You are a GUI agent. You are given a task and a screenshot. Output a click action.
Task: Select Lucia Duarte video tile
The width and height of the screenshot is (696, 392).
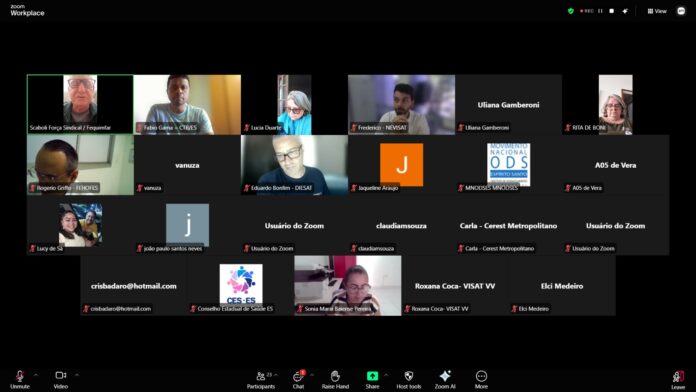pos(294,104)
